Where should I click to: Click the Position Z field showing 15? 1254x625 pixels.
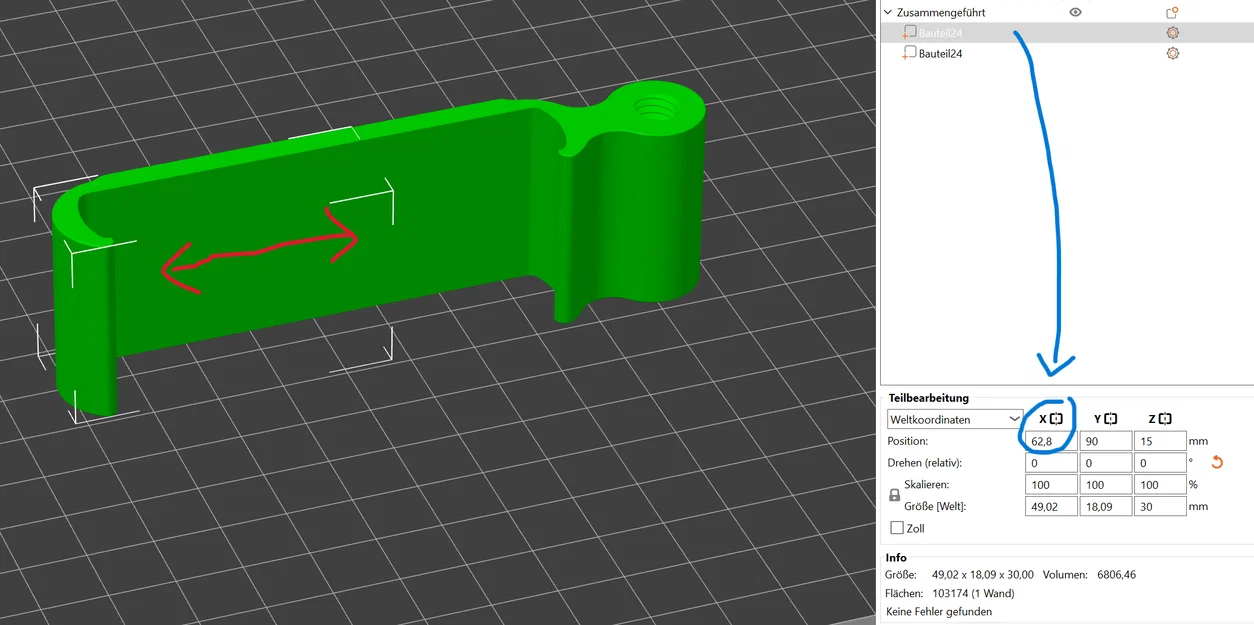[1160, 441]
